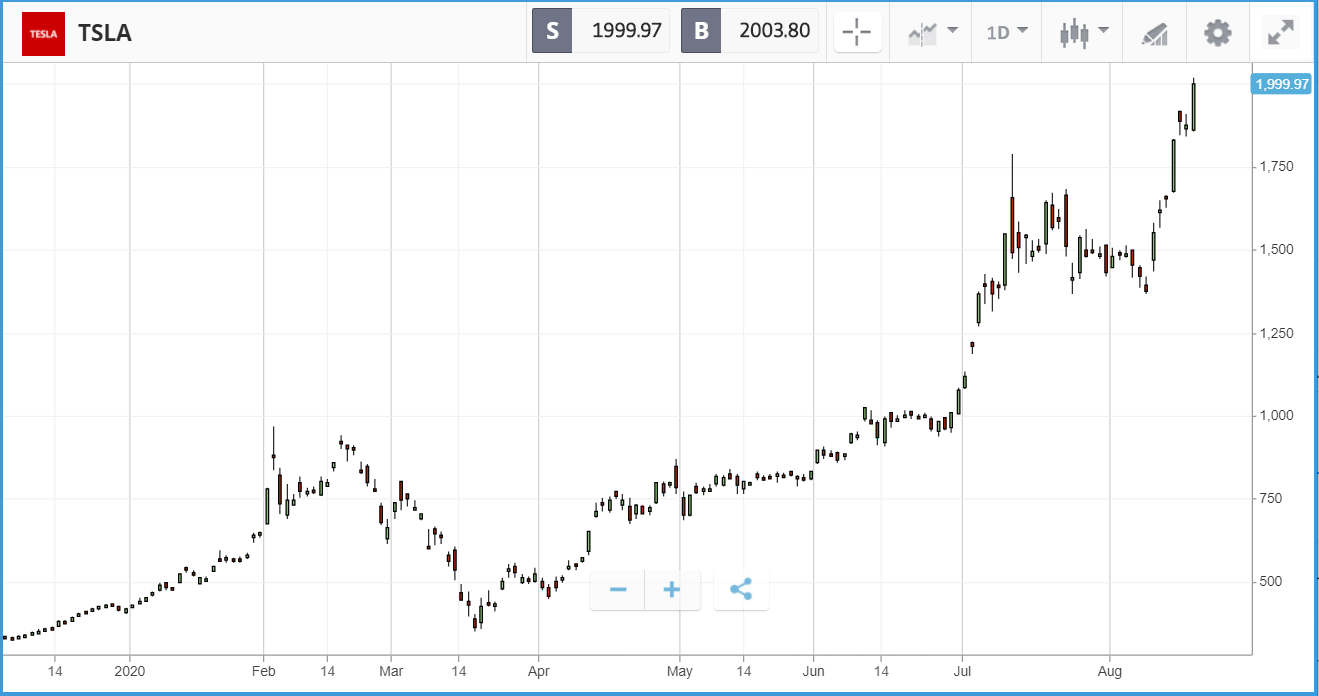Image resolution: width=1319 pixels, height=696 pixels.
Task: Click the 2020 label on time axis
Action: point(129,670)
